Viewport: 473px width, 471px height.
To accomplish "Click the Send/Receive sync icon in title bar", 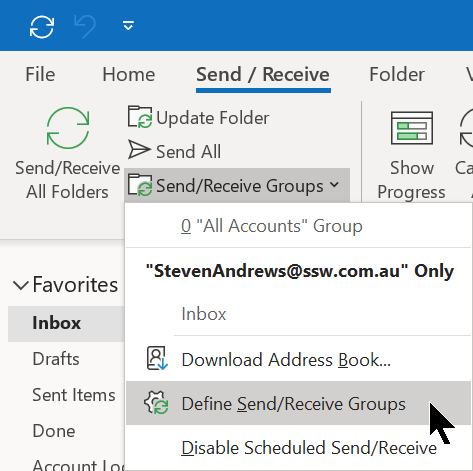I will coord(42,27).
